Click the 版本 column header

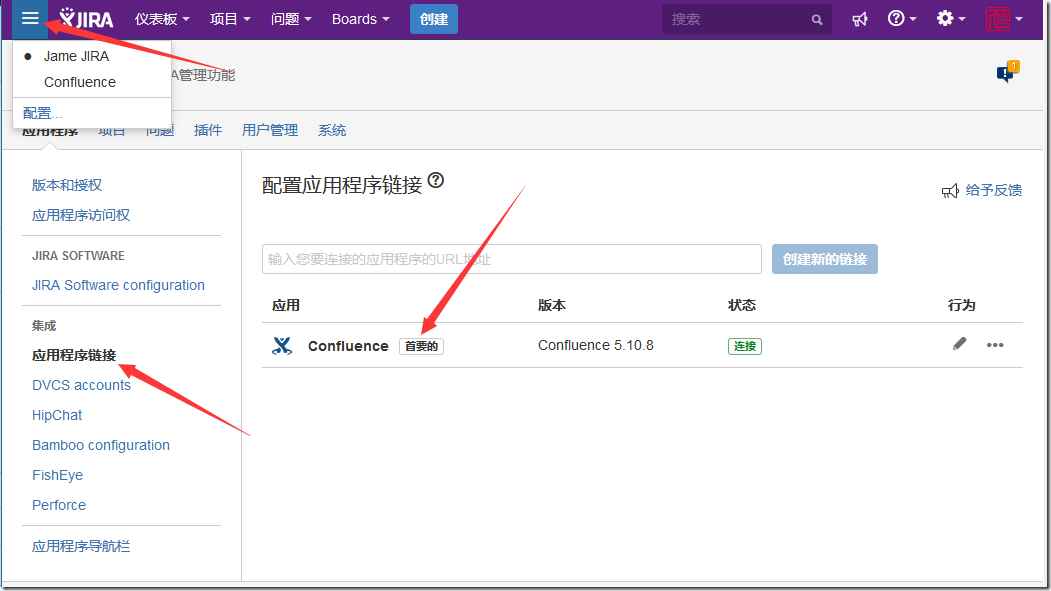coord(552,306)
